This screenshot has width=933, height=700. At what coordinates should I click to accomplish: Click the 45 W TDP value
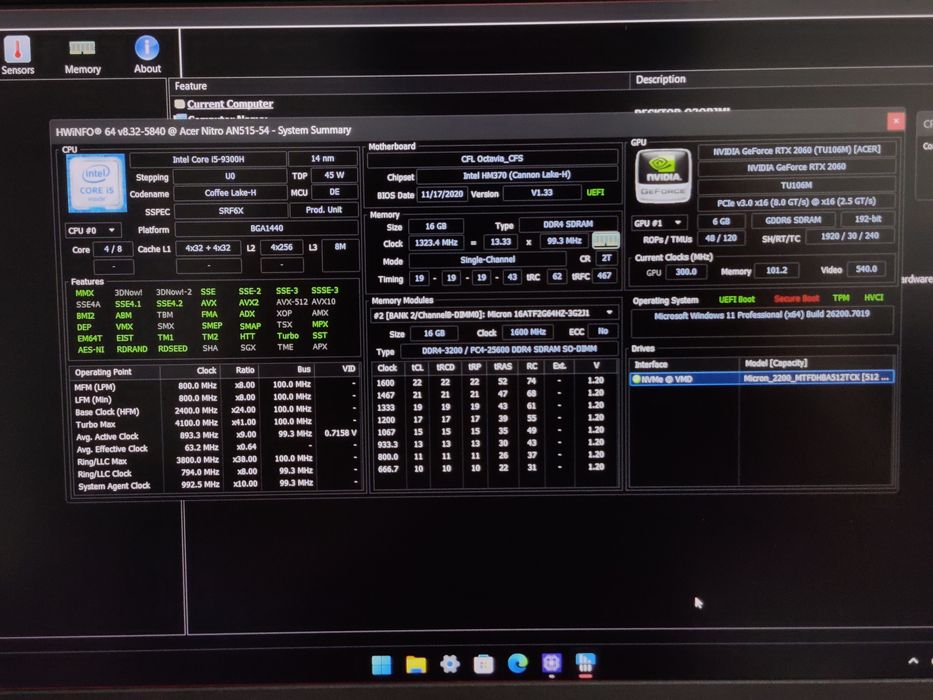point(334,175)
